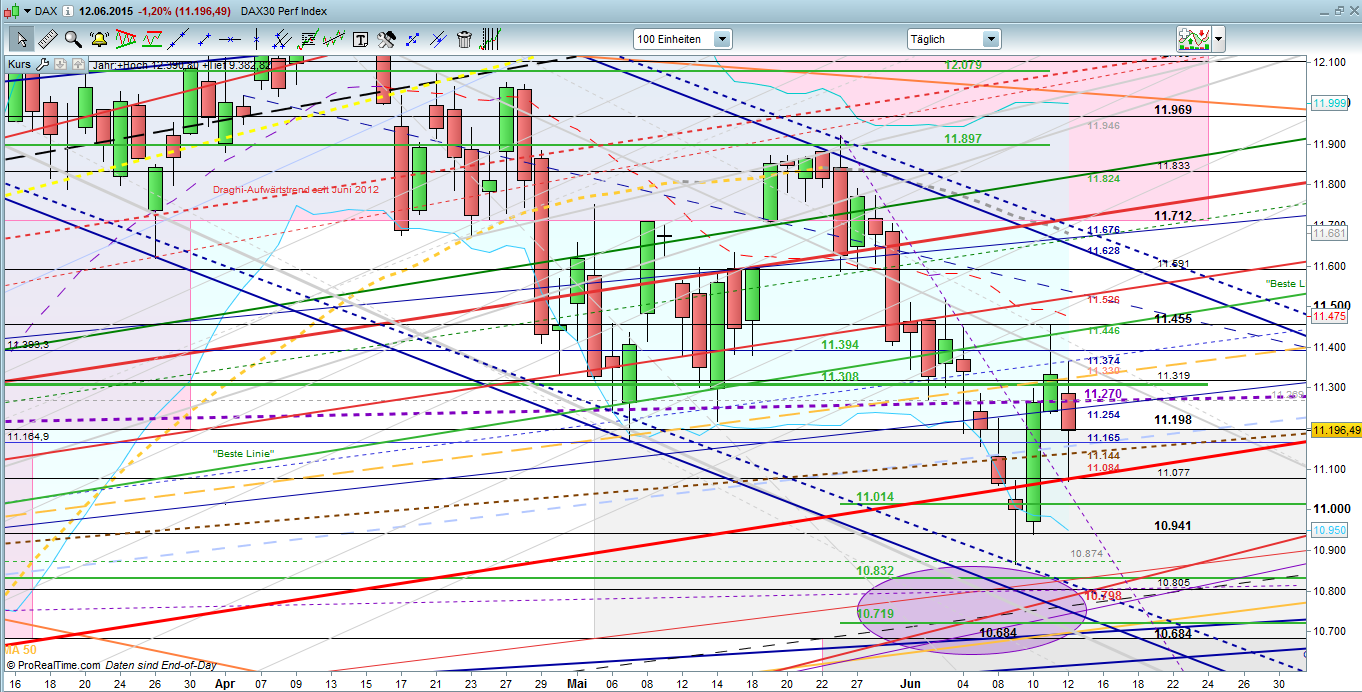Click the bold 11.455 price label
The width and height of the screenshot is (1362, 692).
(1173, 318)
